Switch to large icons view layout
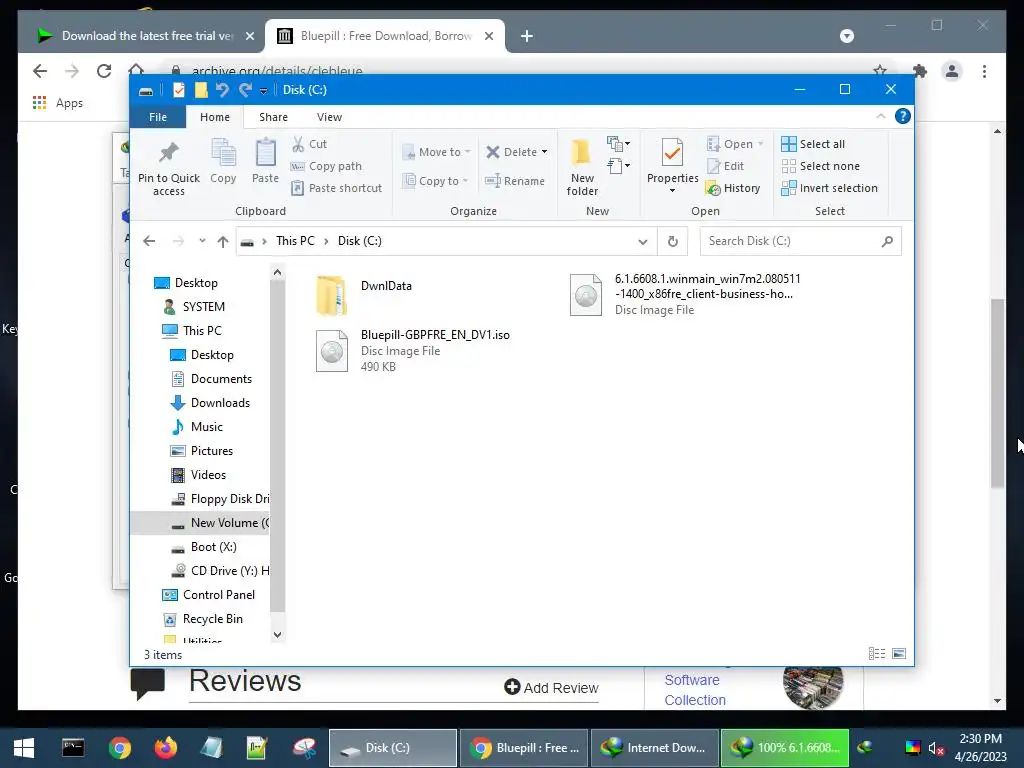 pos(899,653)
